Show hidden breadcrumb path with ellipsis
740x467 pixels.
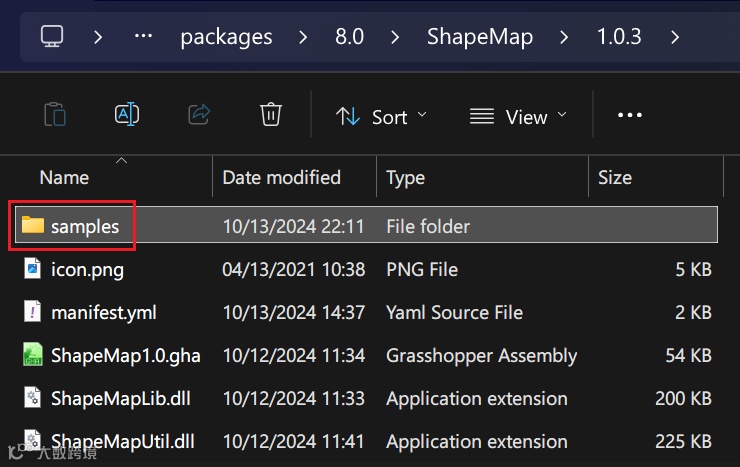coord(143,37)
